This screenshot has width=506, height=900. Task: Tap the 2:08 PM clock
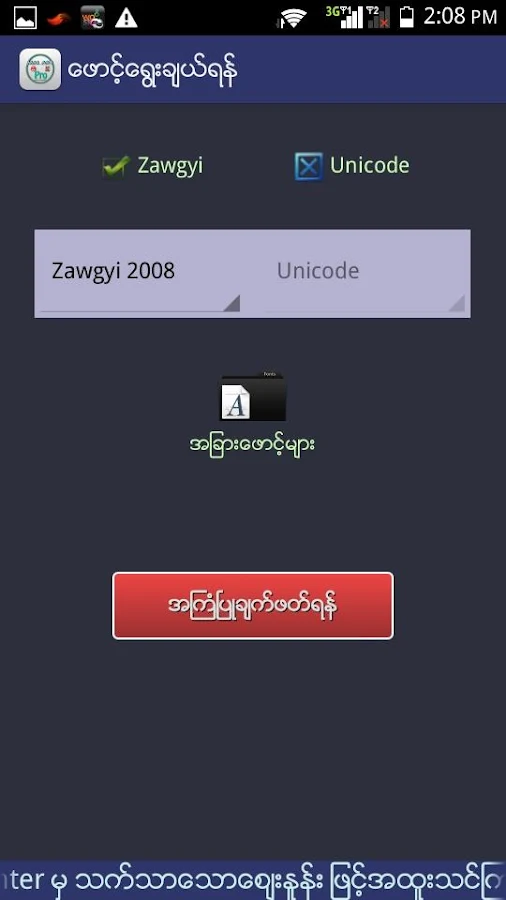click(460, 17)
